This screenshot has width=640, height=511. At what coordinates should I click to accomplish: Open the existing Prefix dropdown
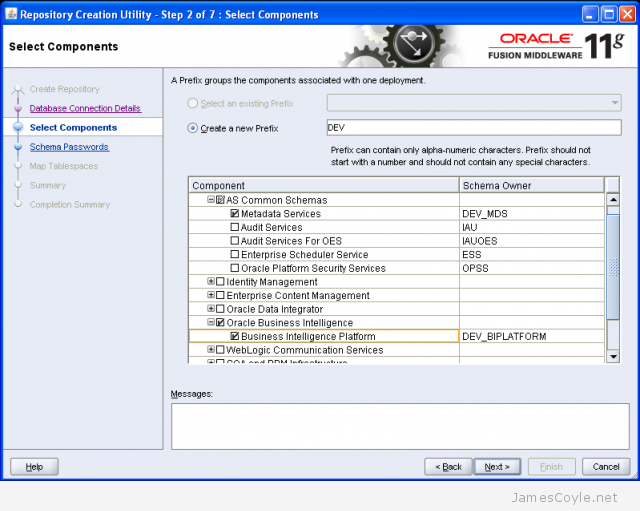tap(615, 103)
